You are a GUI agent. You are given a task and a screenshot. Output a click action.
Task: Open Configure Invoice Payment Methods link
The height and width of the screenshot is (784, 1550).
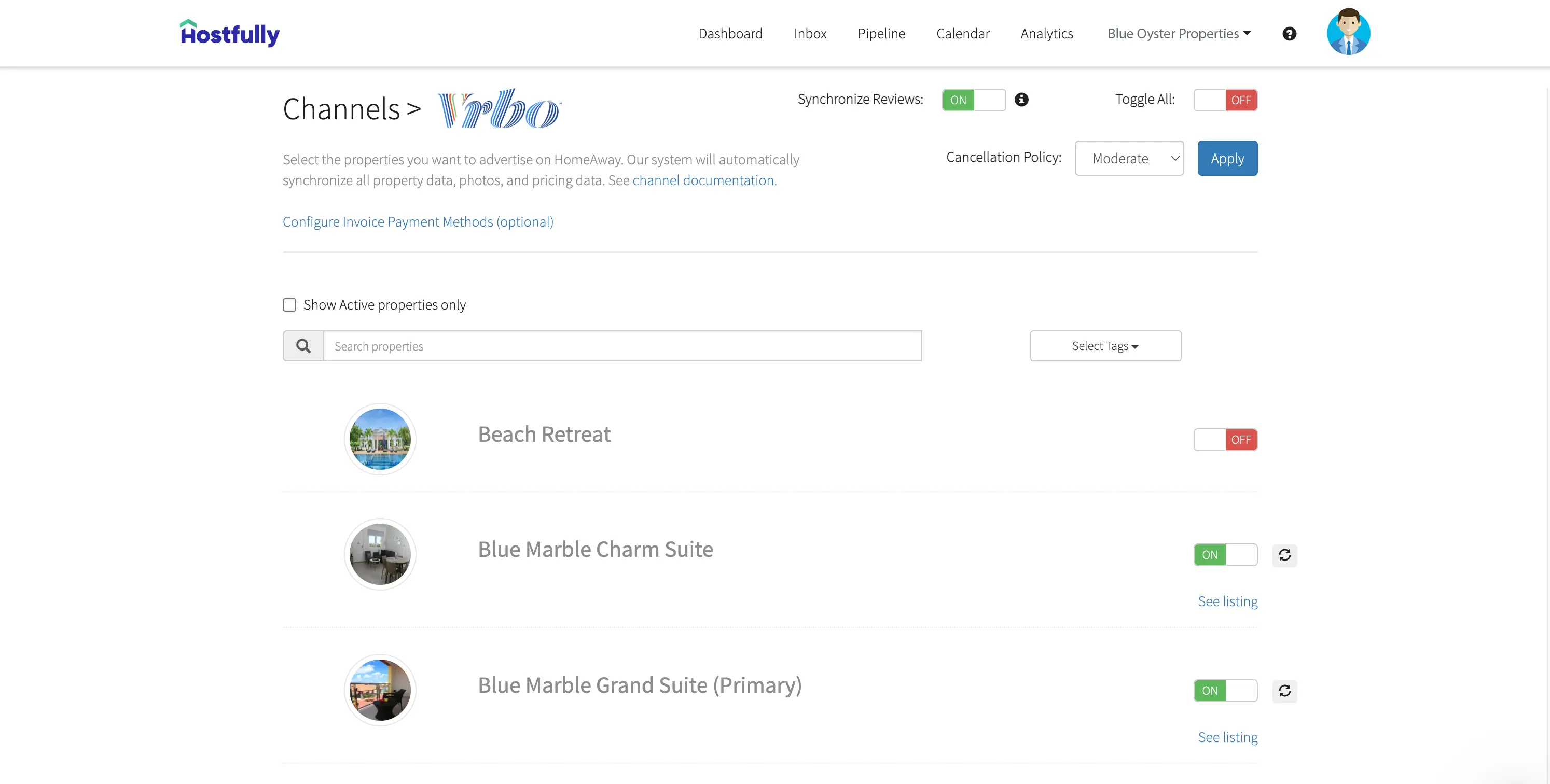click(x=418, y=222)
